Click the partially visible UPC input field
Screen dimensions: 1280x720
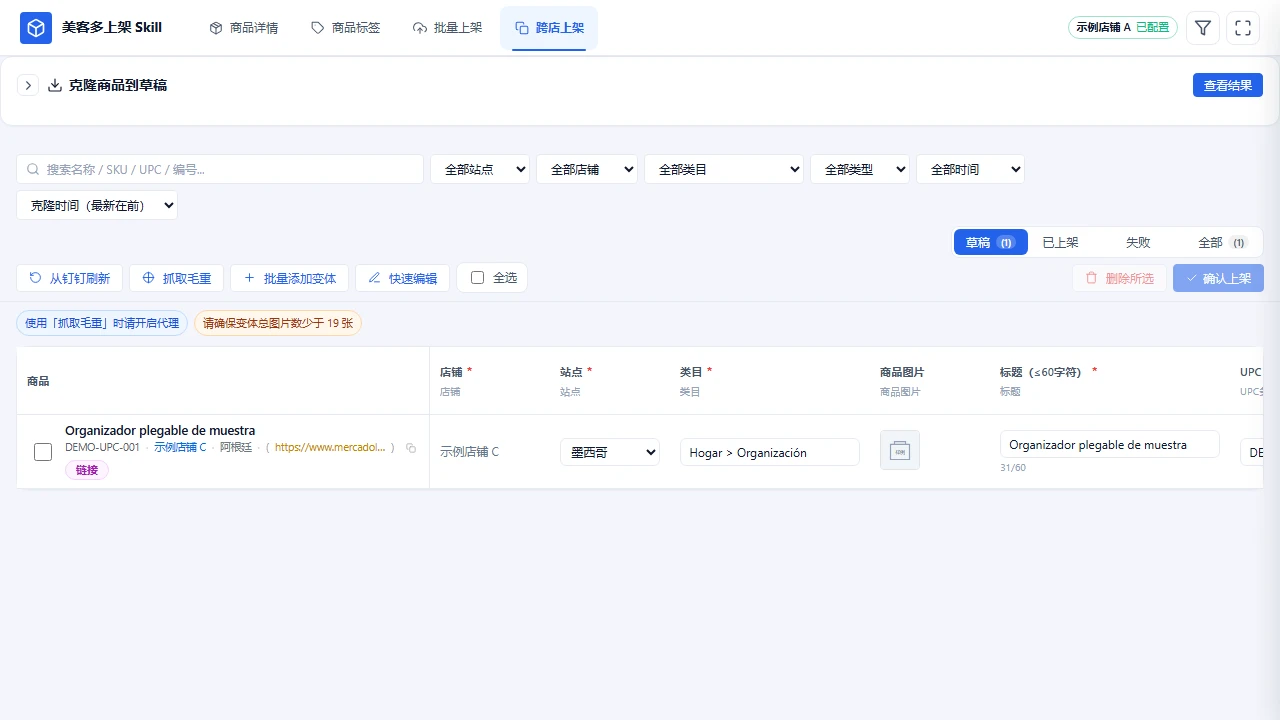point(1252,452)
